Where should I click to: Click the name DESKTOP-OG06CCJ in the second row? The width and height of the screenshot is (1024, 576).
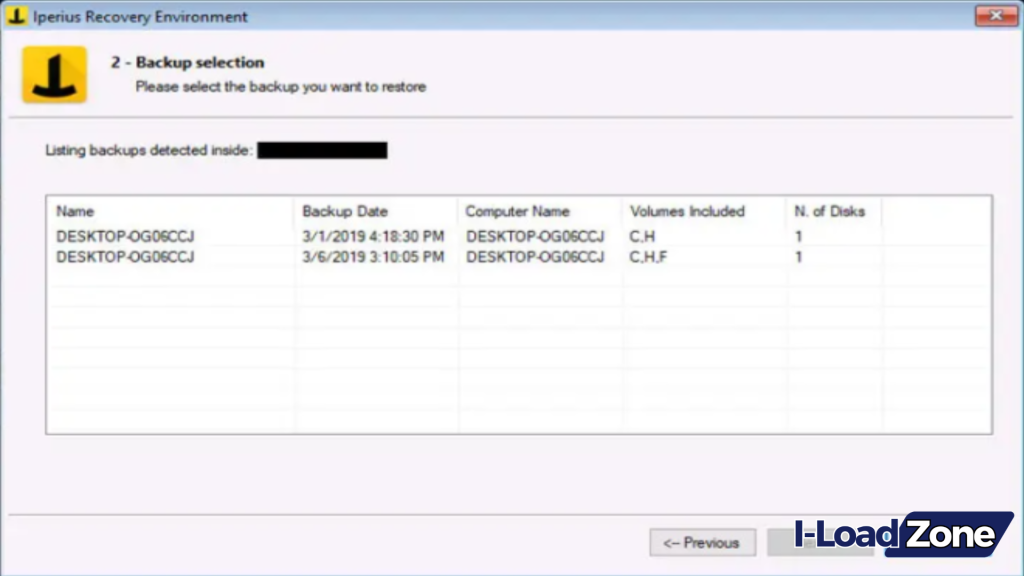[125, 257]
